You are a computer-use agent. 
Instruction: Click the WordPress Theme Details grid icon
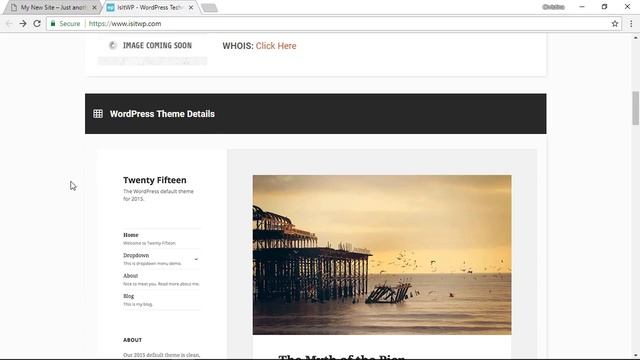(98, 113)
